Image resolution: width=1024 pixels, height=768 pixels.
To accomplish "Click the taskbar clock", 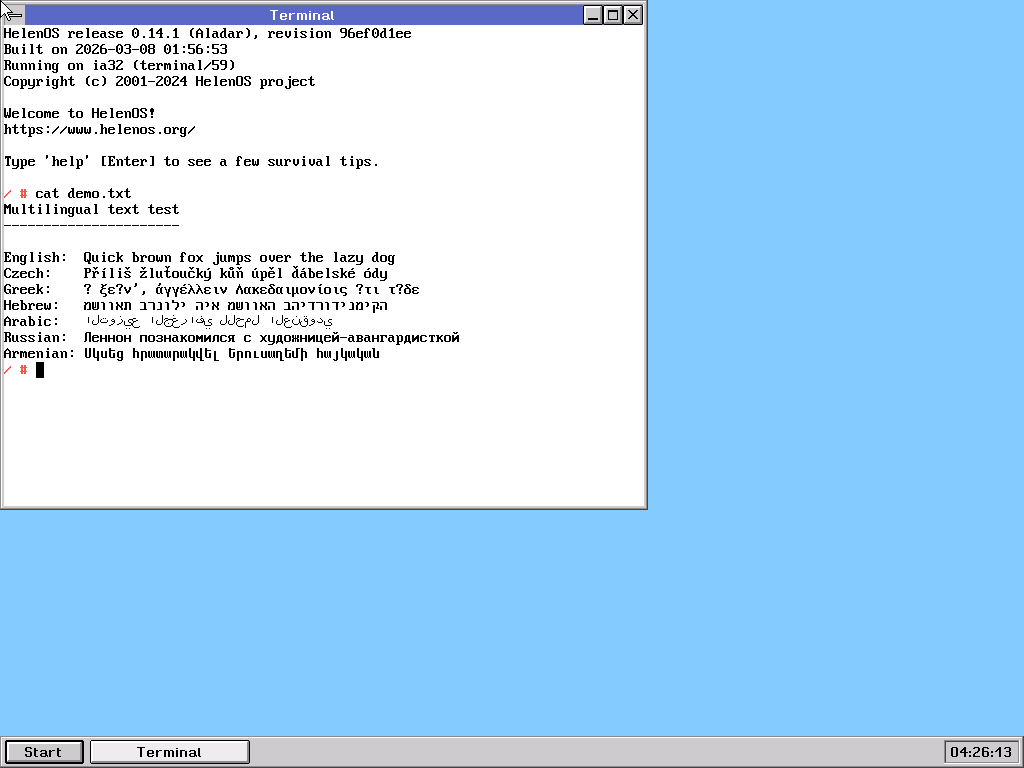I will click(x=980, y=752).
